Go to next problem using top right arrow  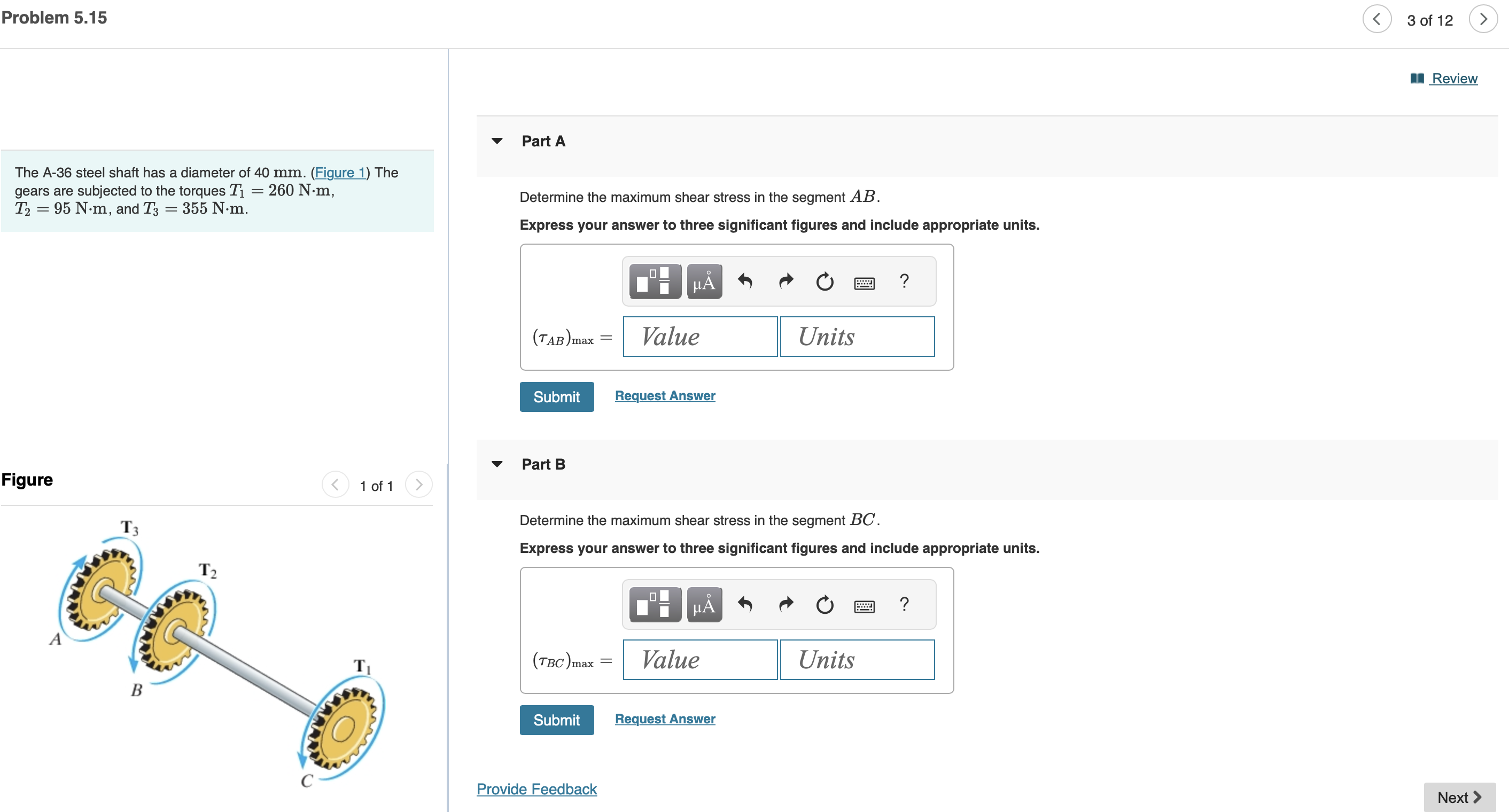(1483, 19)
